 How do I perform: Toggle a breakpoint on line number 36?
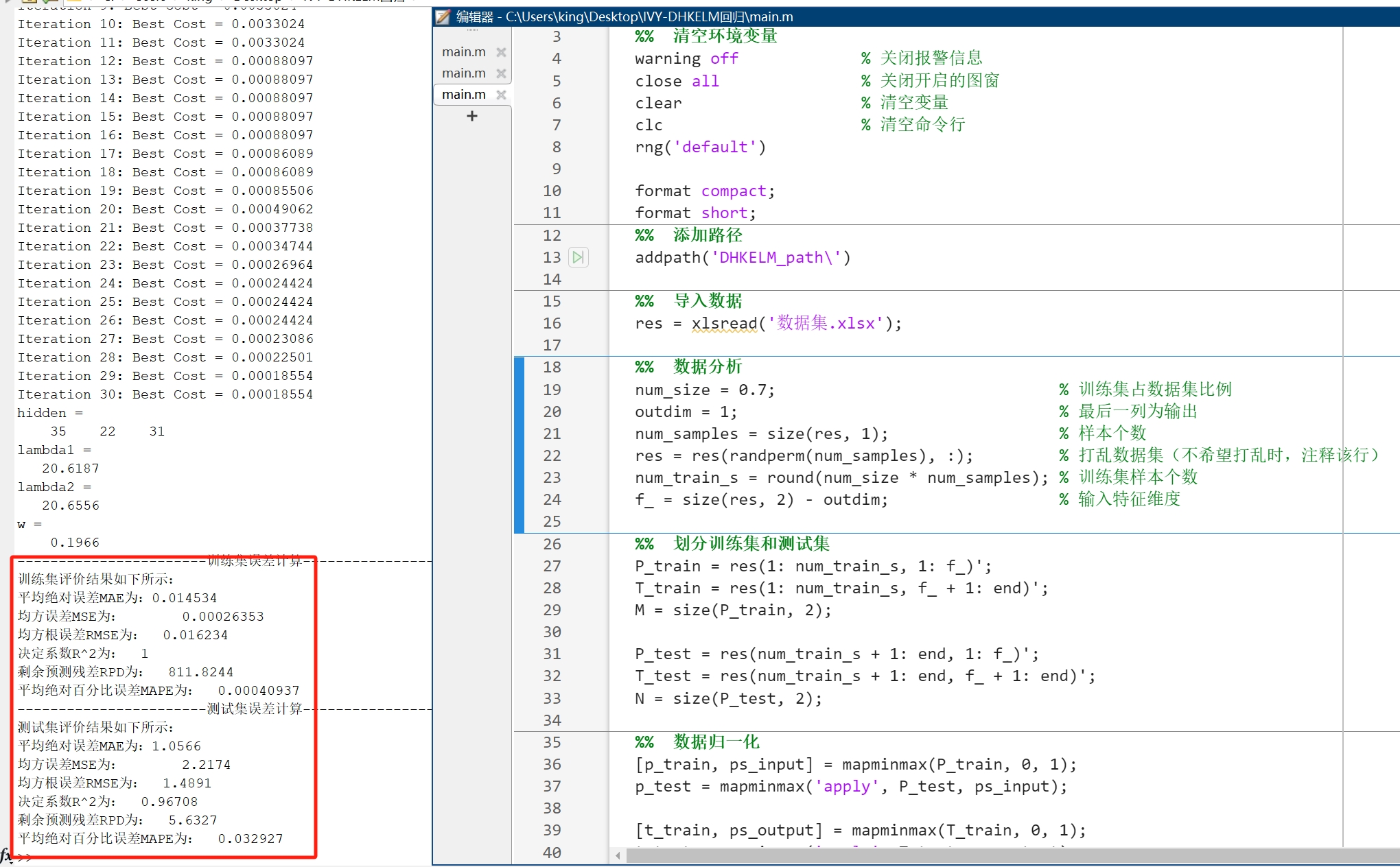(x=552, y=764)
